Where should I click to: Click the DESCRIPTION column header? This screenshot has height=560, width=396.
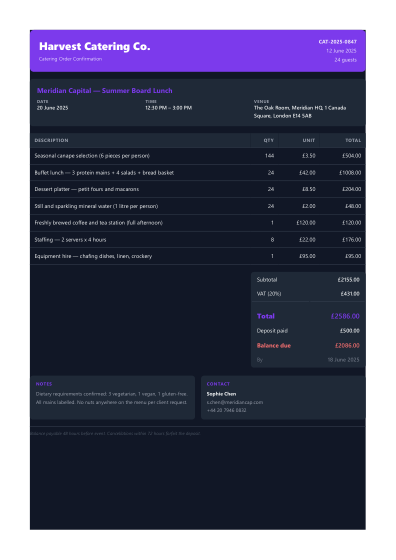51,140
